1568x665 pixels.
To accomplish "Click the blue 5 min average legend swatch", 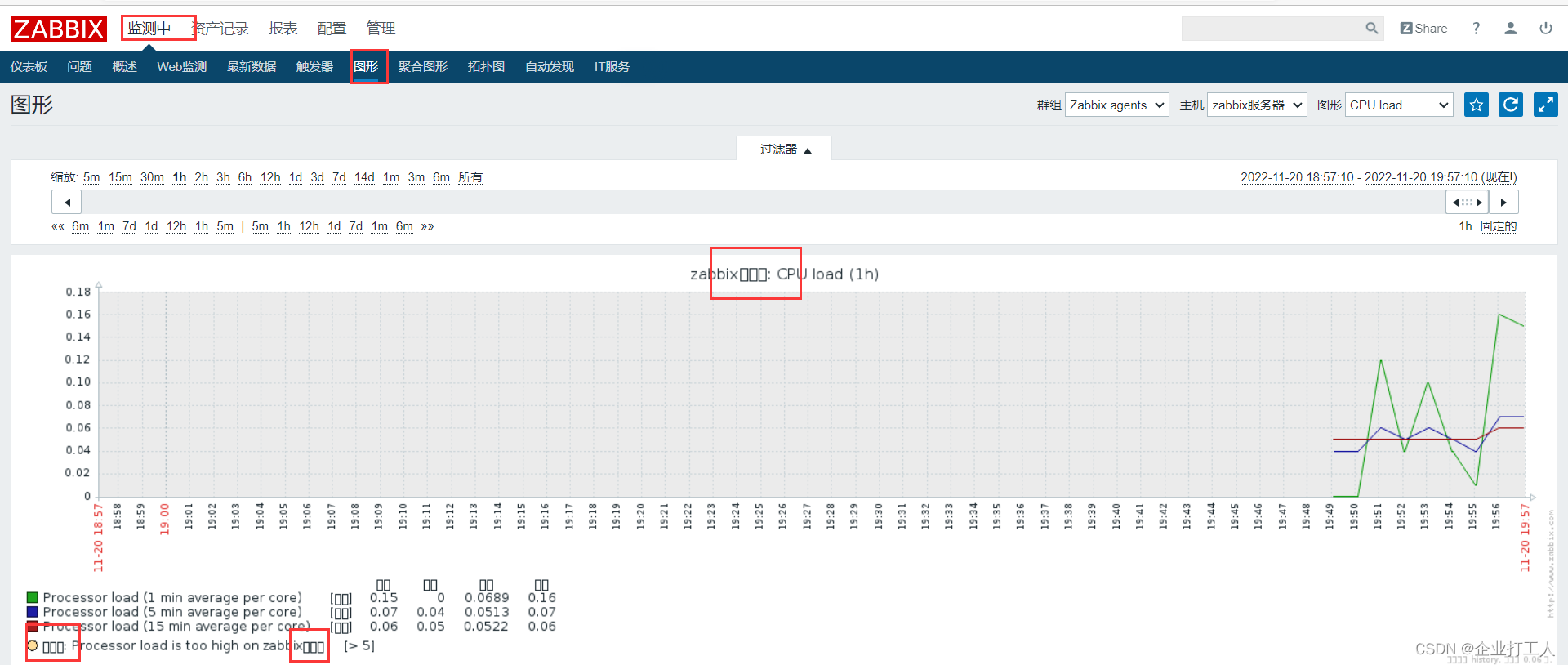I will click(x=33, y=612).
